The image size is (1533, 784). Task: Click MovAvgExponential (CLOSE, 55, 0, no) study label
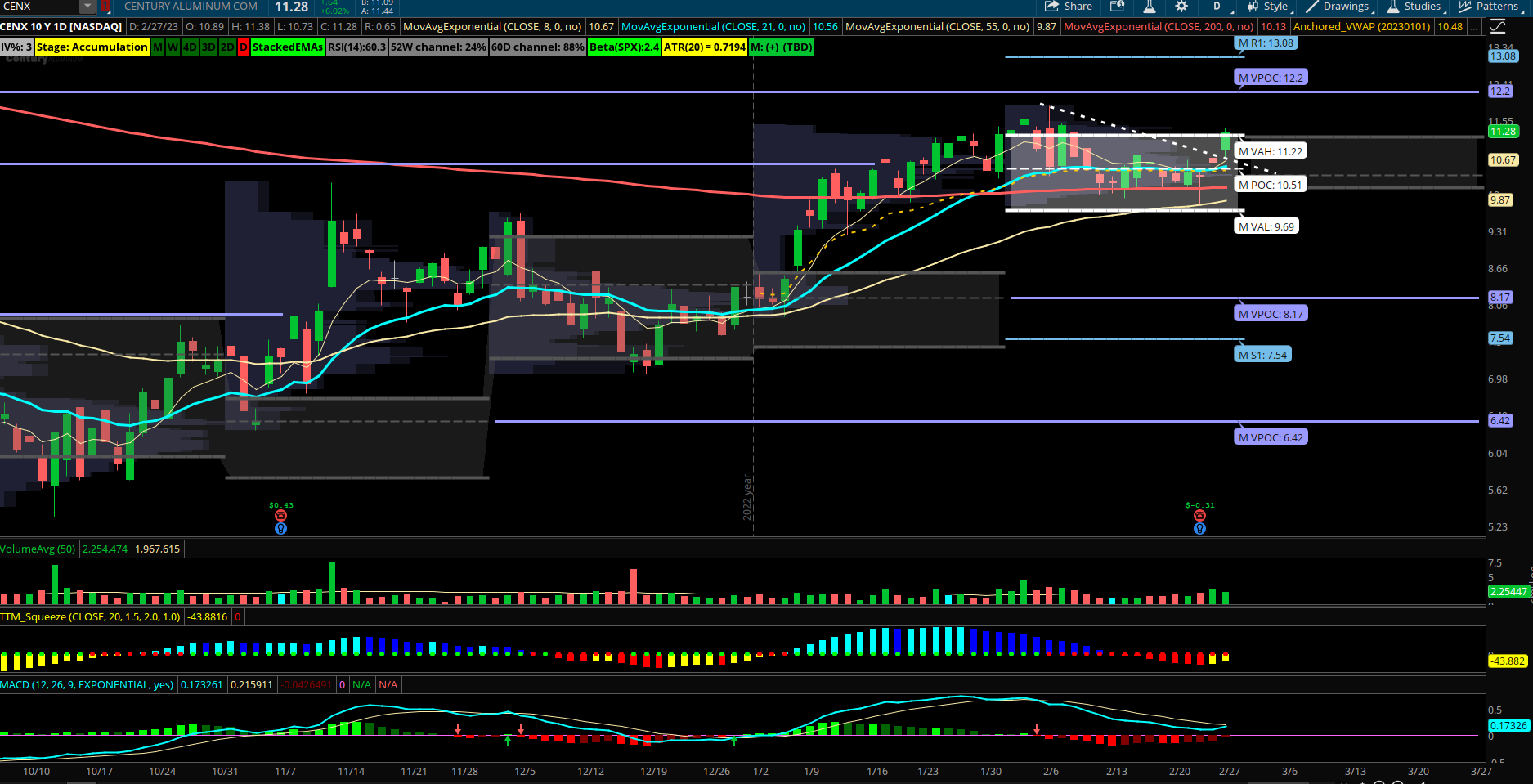tap(937, 27)
